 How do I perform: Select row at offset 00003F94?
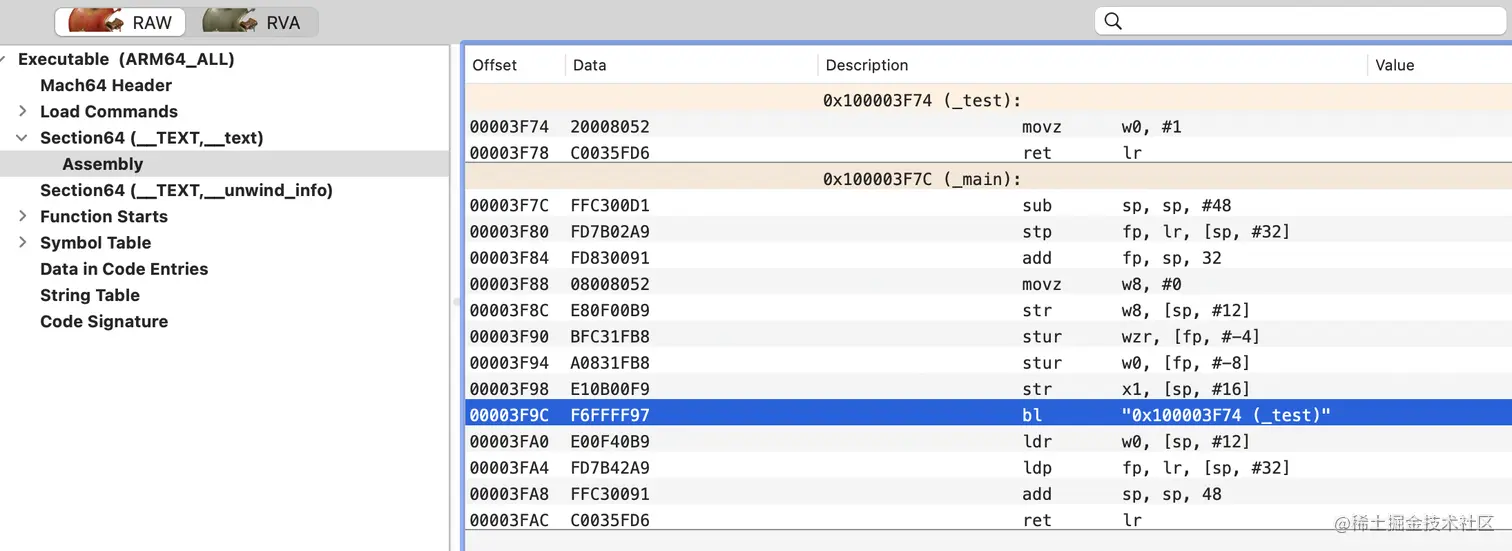pos(988,363)
